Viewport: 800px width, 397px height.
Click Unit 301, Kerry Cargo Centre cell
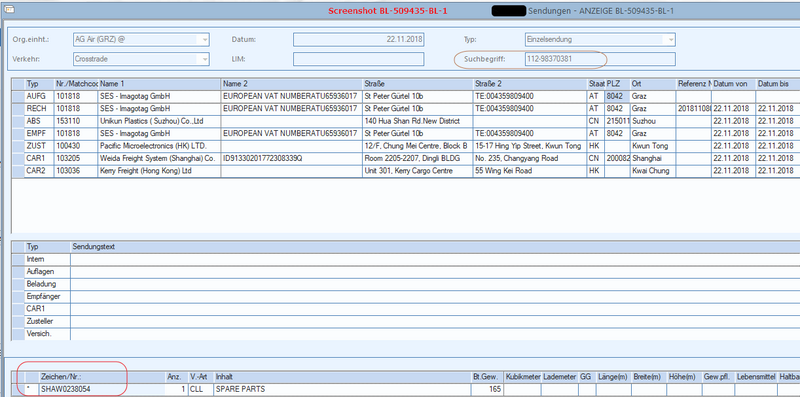coord(417,171)
